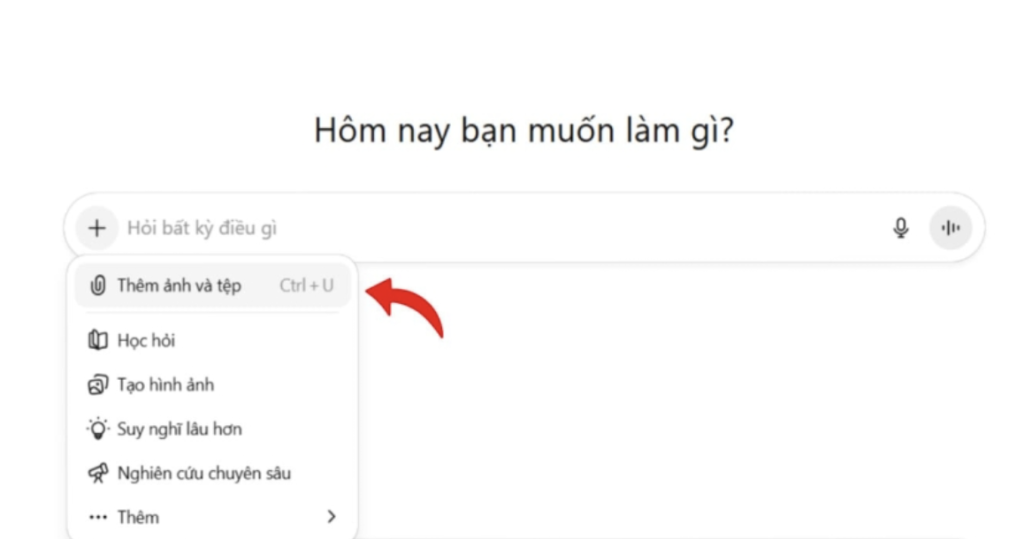Choose Học hỏi from the menu
This screenshot has height=539, width=1024.
click(x=146, y=340)
